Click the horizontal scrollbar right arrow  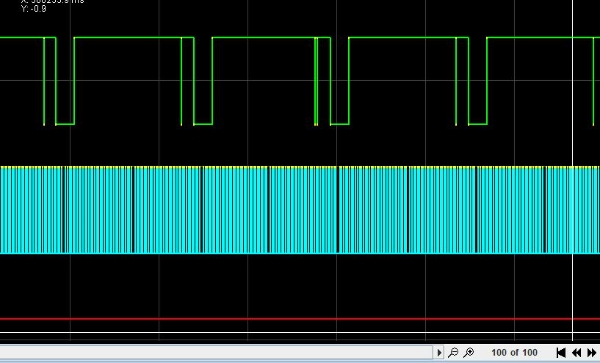tap(439, 352)
